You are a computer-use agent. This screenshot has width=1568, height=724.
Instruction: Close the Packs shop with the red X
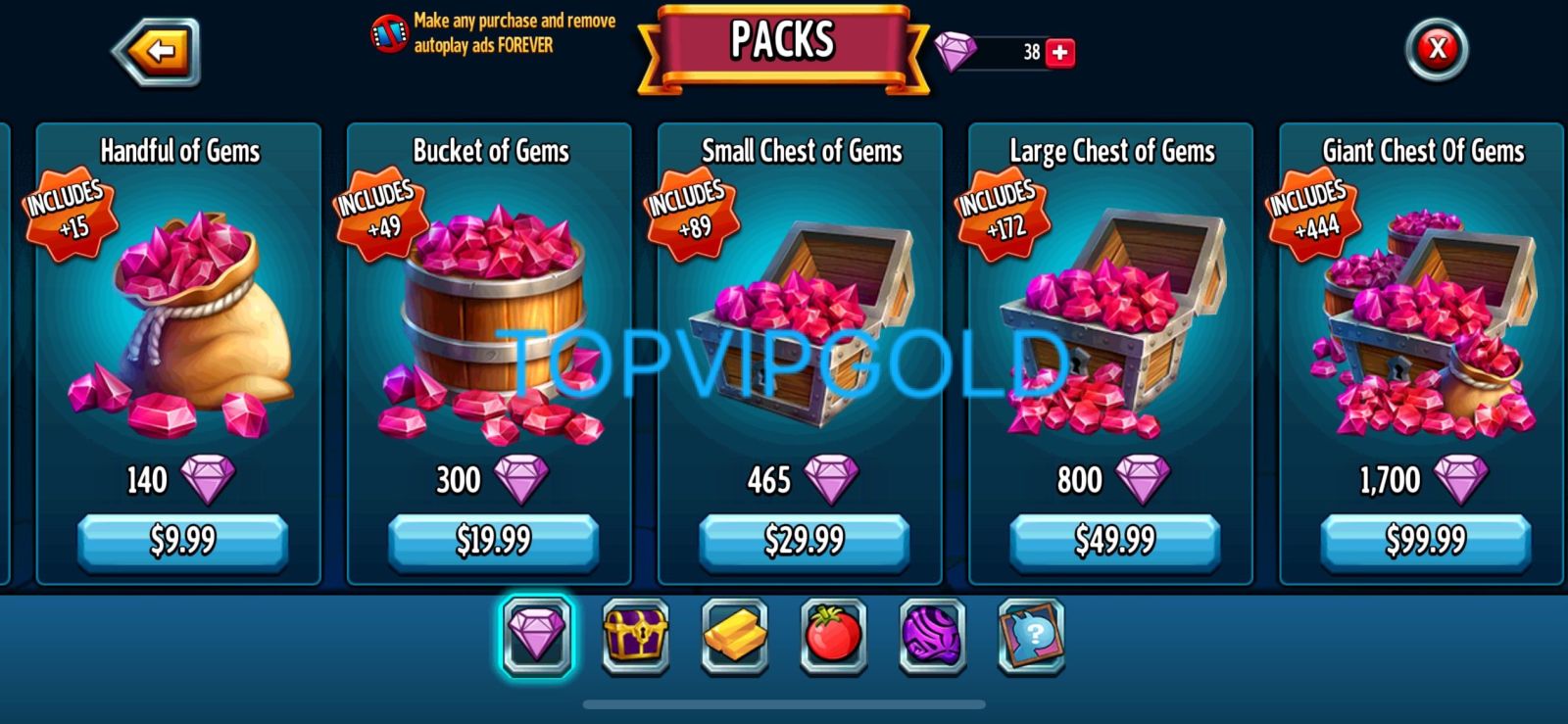[1437, 49]
